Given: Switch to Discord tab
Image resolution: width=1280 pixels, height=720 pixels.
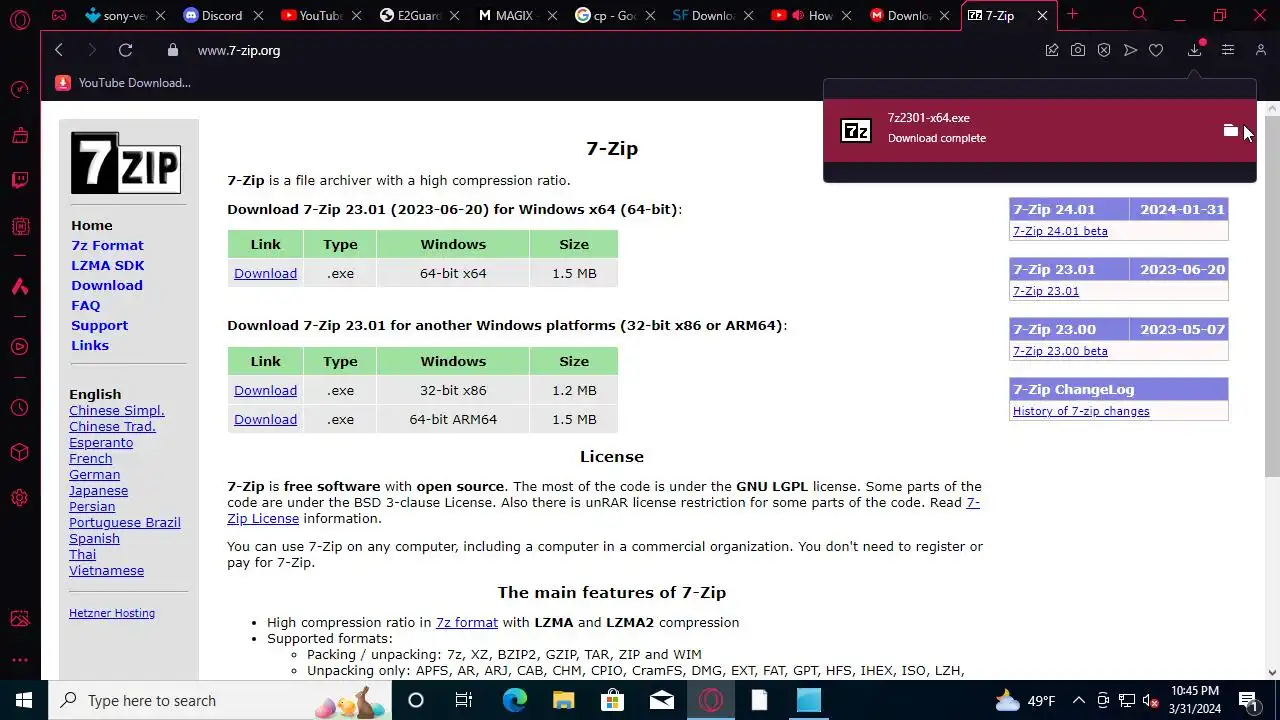Looking at the screenshot, I should 222,15.
